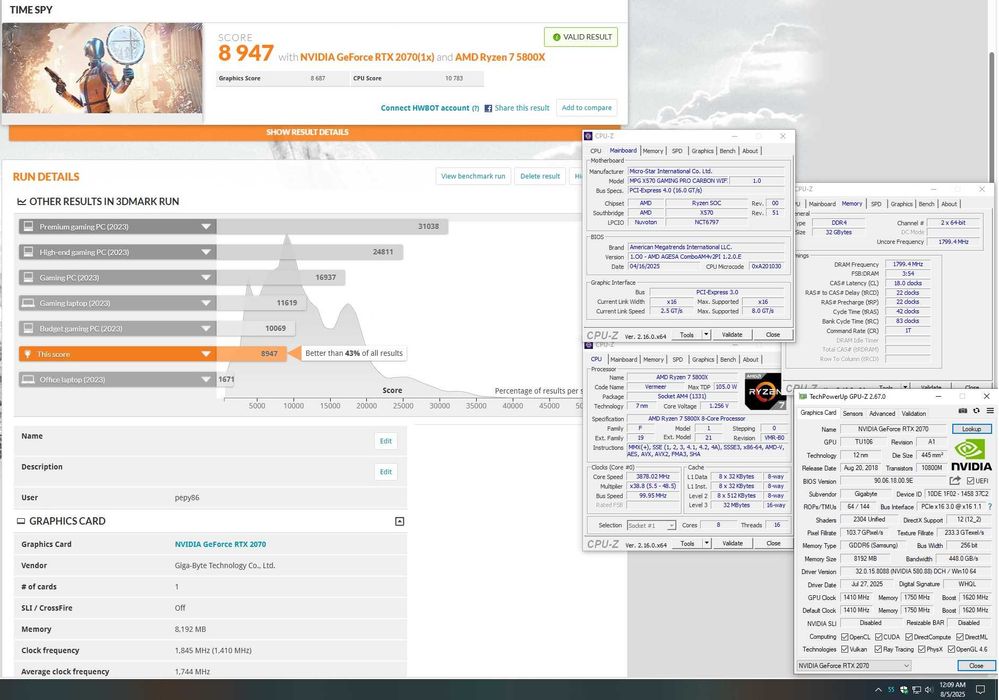Toggle the Ray Tracing checkbox
Viewport: 999px width, 700px height.
click(x=879, y=650)
